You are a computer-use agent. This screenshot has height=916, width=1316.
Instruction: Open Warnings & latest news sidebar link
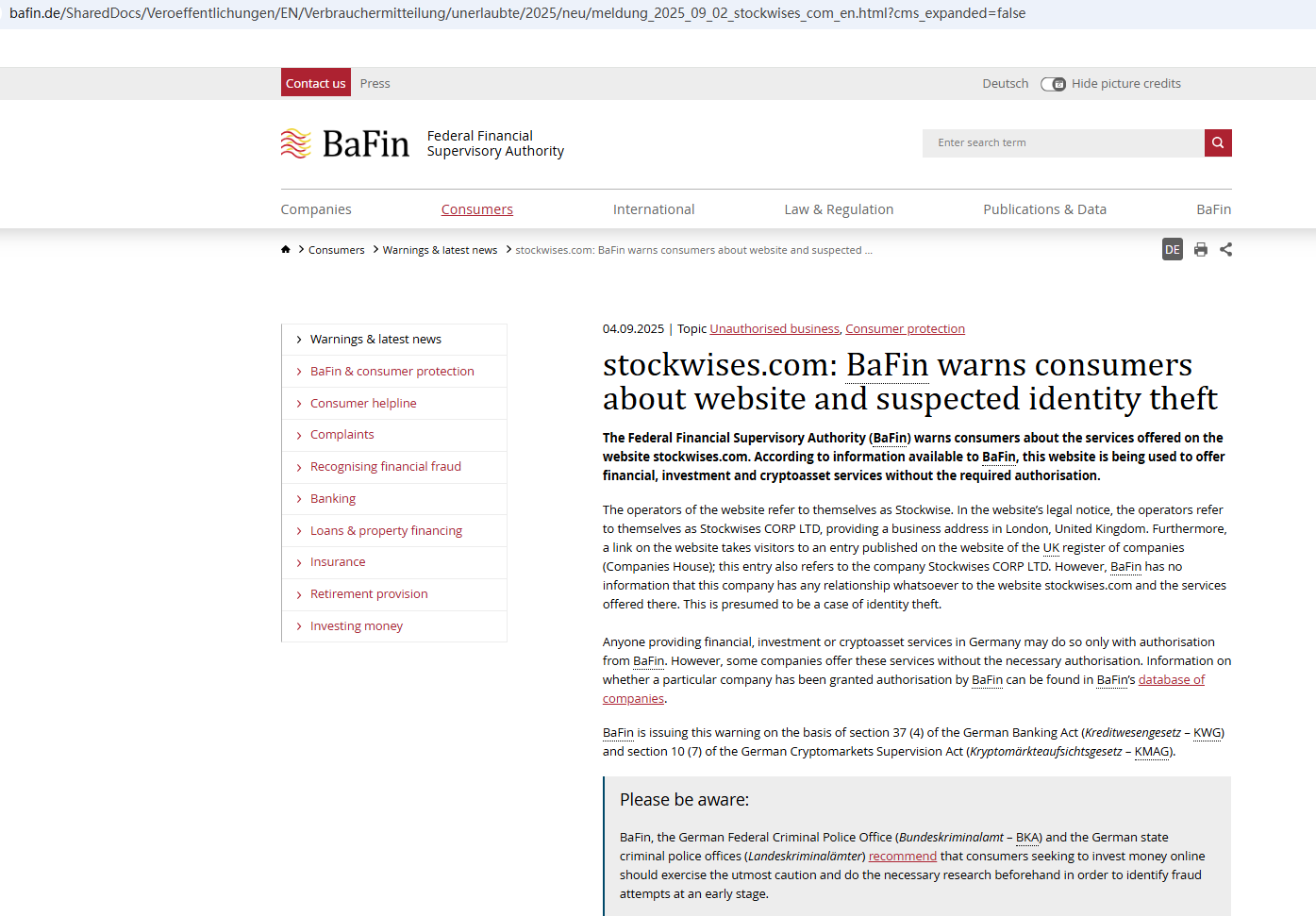(375, 339)
